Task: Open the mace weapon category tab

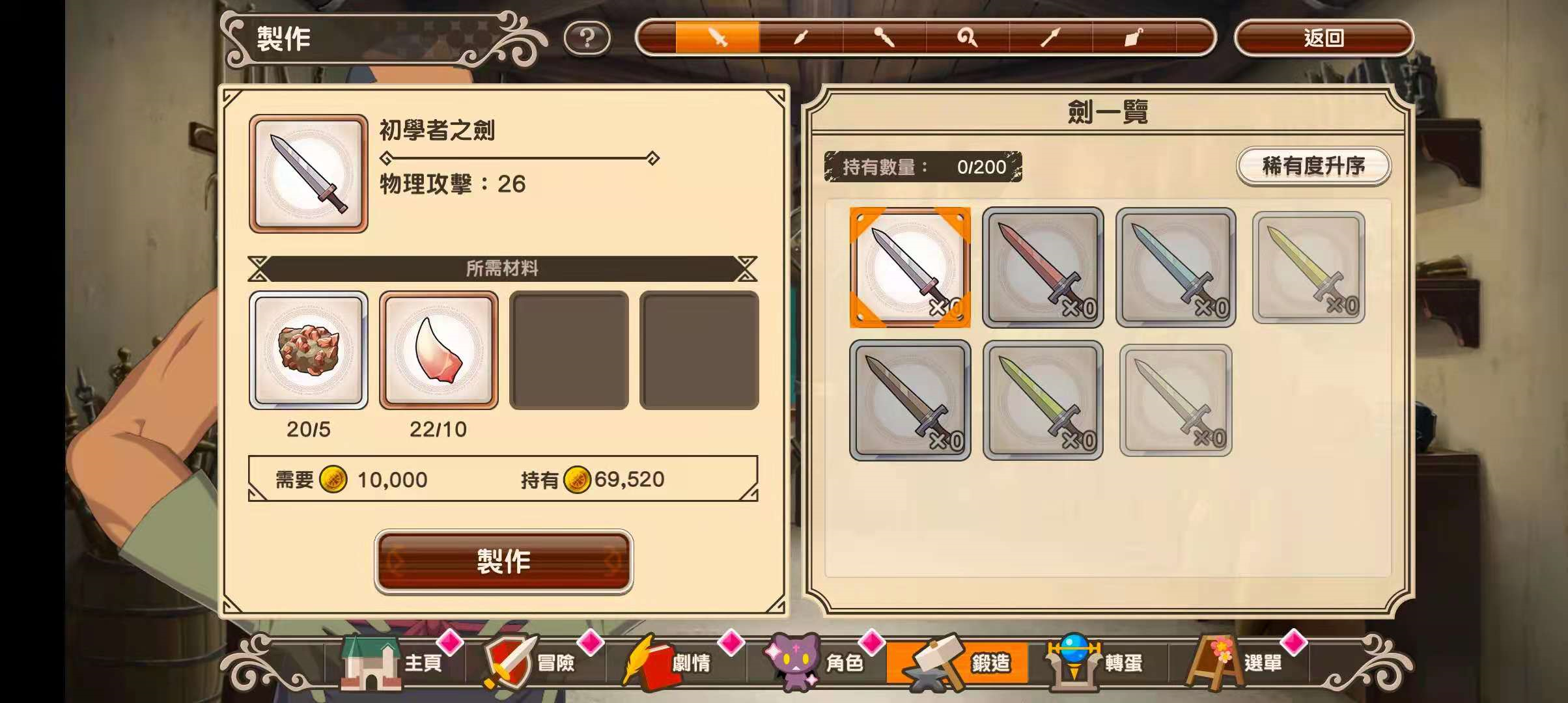Action: (884, 37)
